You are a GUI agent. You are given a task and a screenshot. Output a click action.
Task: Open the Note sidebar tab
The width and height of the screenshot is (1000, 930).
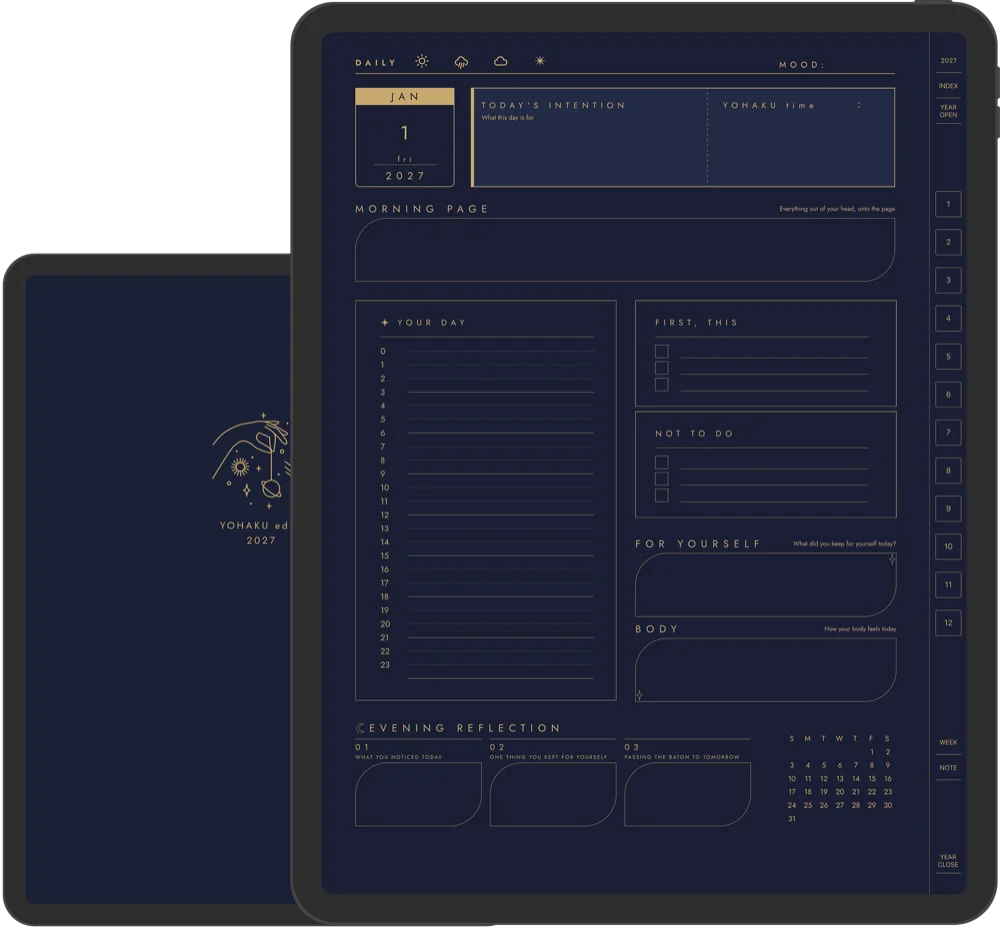pos(948,768)
